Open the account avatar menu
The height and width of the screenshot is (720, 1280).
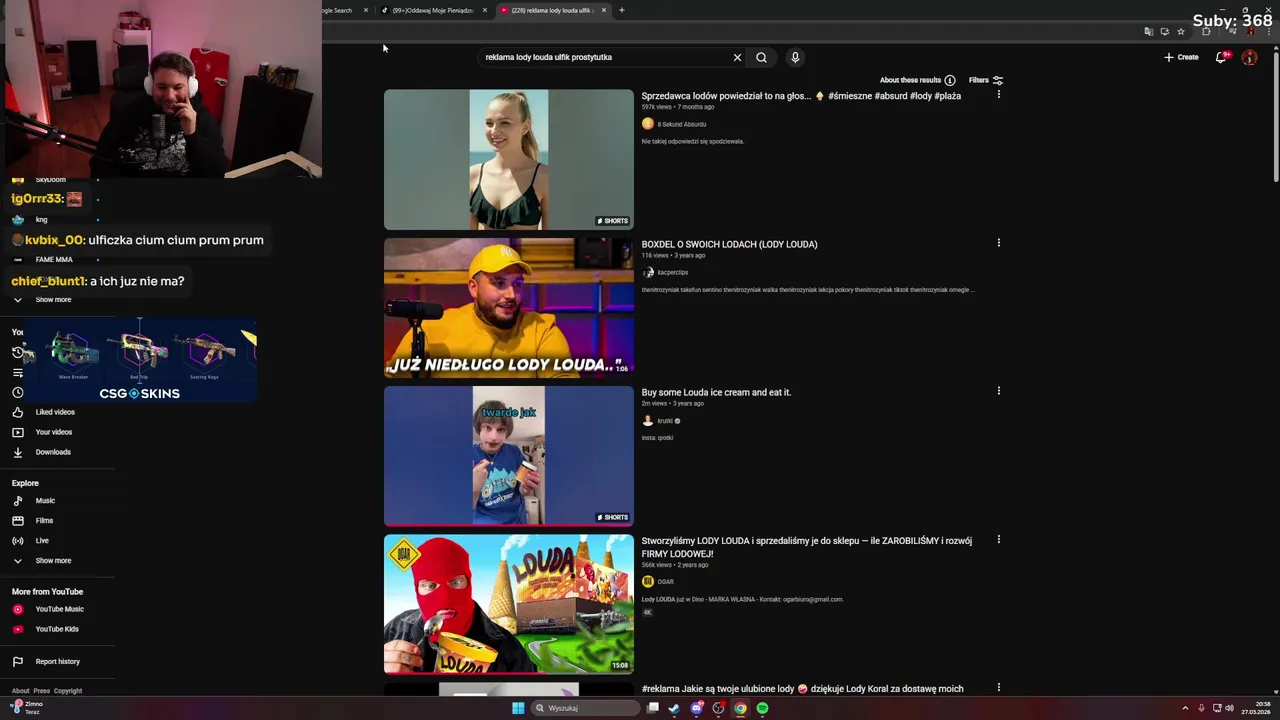click(1249, 57)
